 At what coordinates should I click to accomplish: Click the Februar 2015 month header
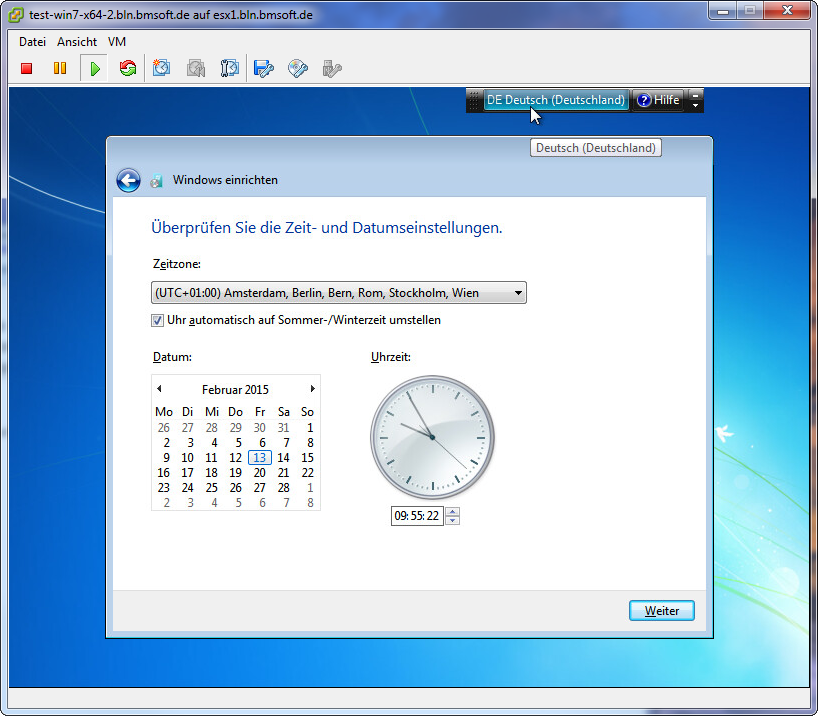pyautogui.click(x=235, y=390)
